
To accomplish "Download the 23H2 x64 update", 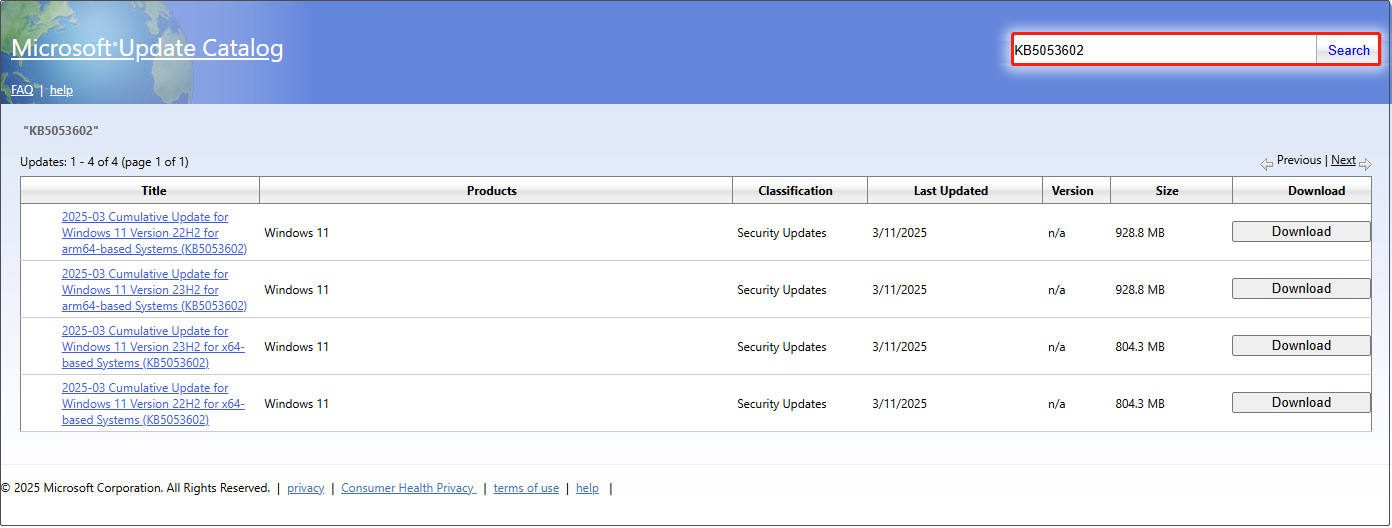I will point(1301,345).
